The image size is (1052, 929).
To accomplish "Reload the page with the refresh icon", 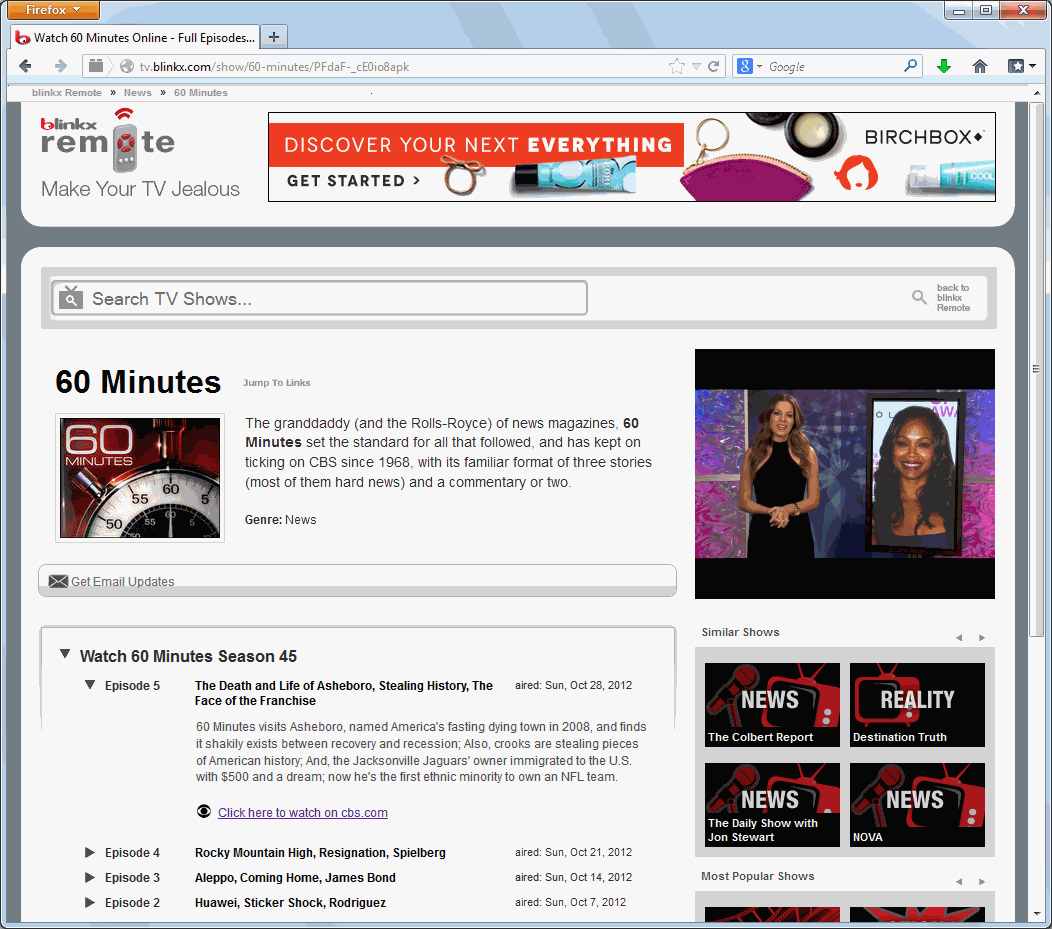I will 714,66.
